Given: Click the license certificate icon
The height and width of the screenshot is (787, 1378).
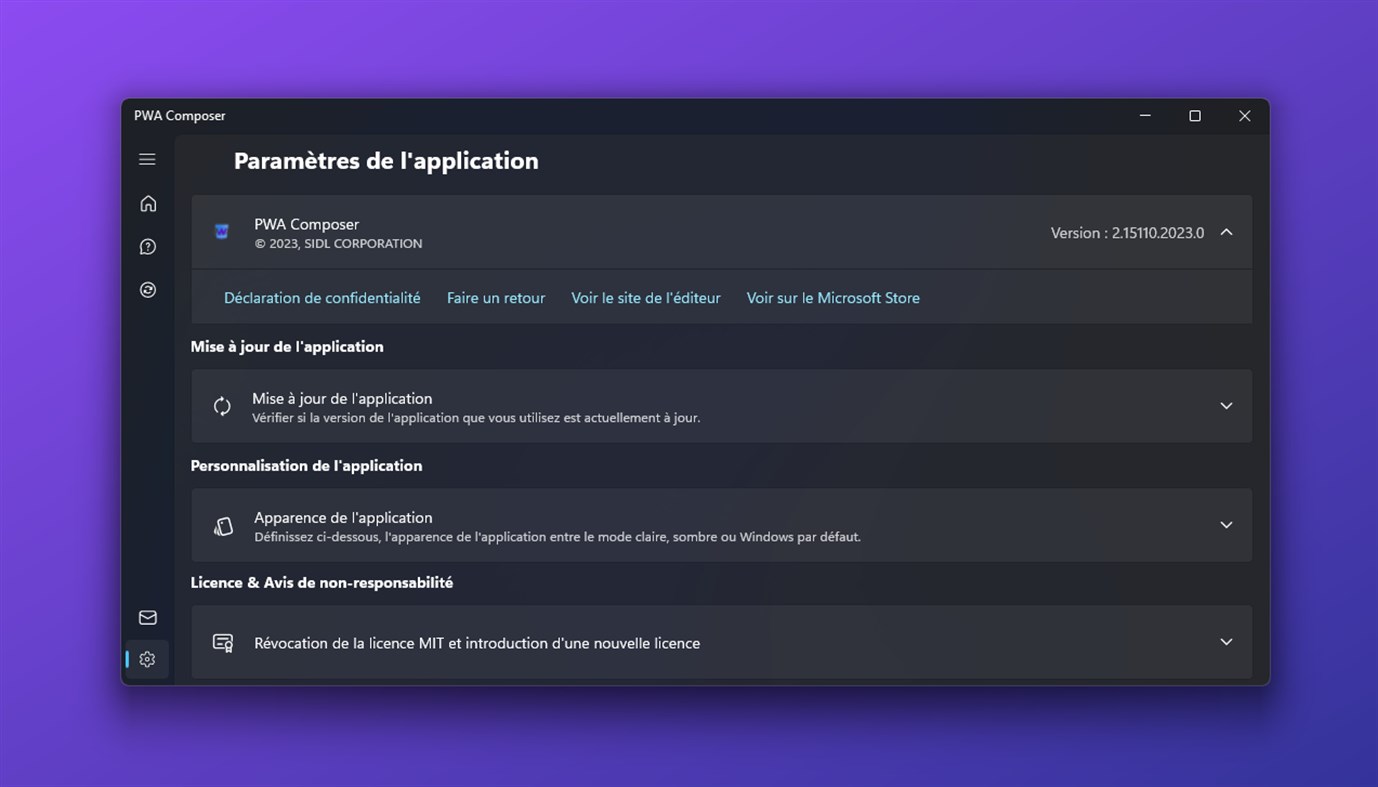Looking at the screenshot, I should tap(223, 643).
